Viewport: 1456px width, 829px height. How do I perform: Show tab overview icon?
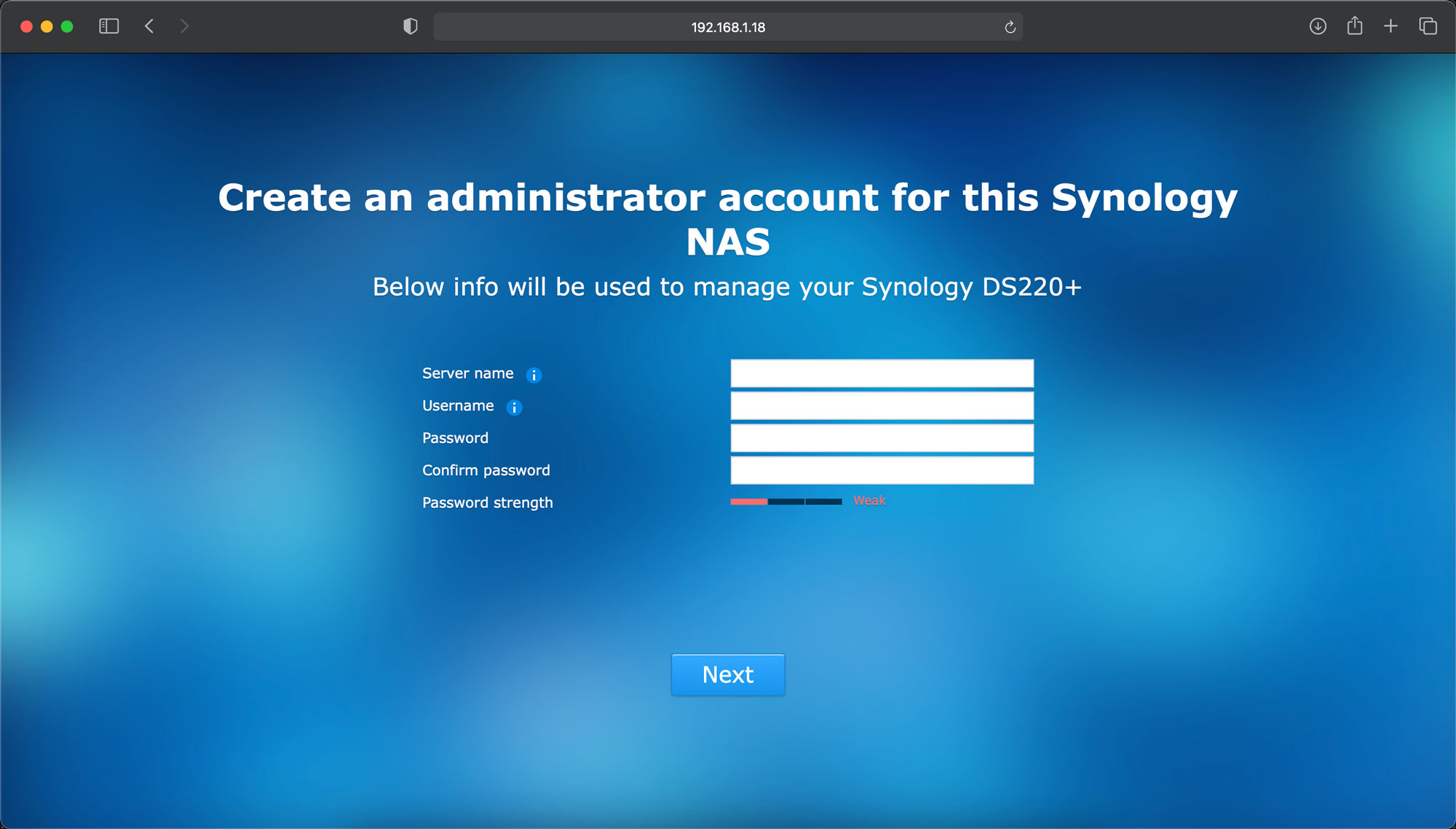(1428, 27)
